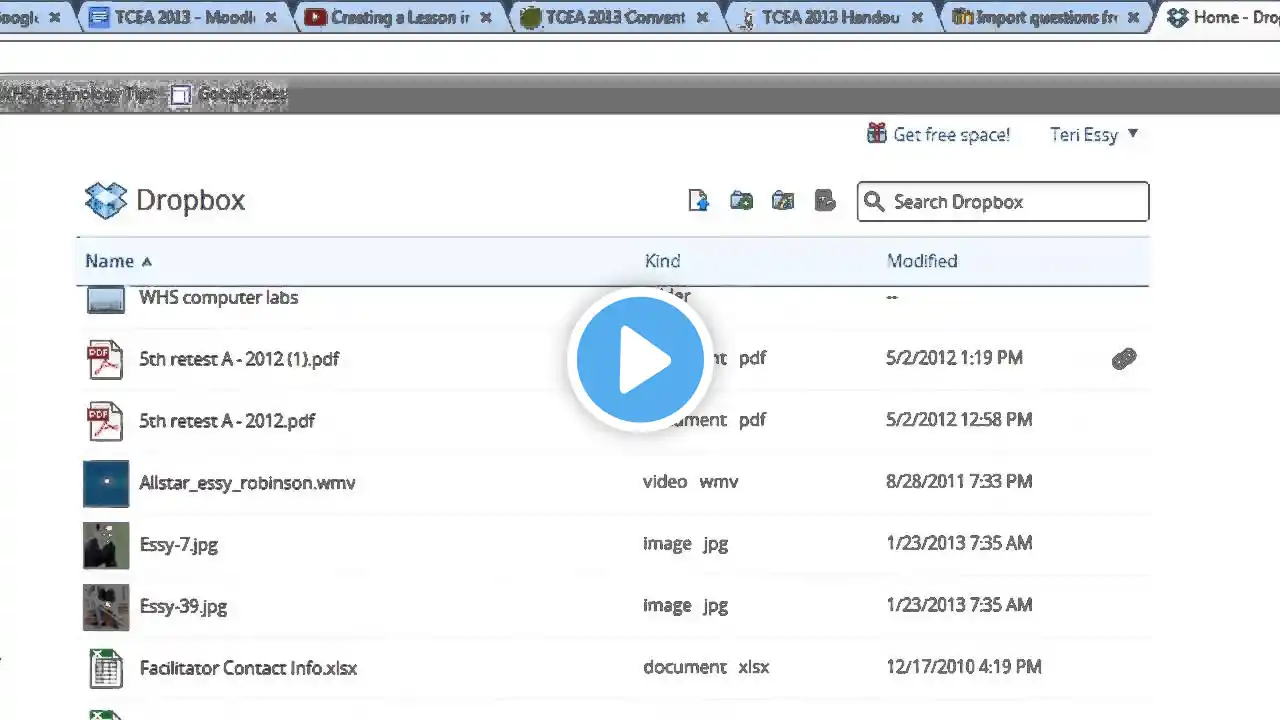The image size is (1280, 720).
Task: Click the Upload file icon in Dropbox toolbar
Action: tap(699, 201)
